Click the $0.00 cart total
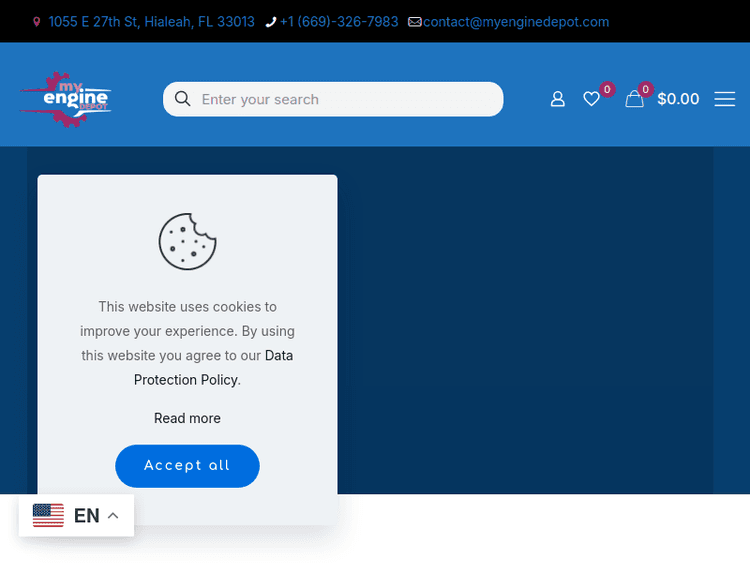750x563 pixels. [x=678, y=99]
